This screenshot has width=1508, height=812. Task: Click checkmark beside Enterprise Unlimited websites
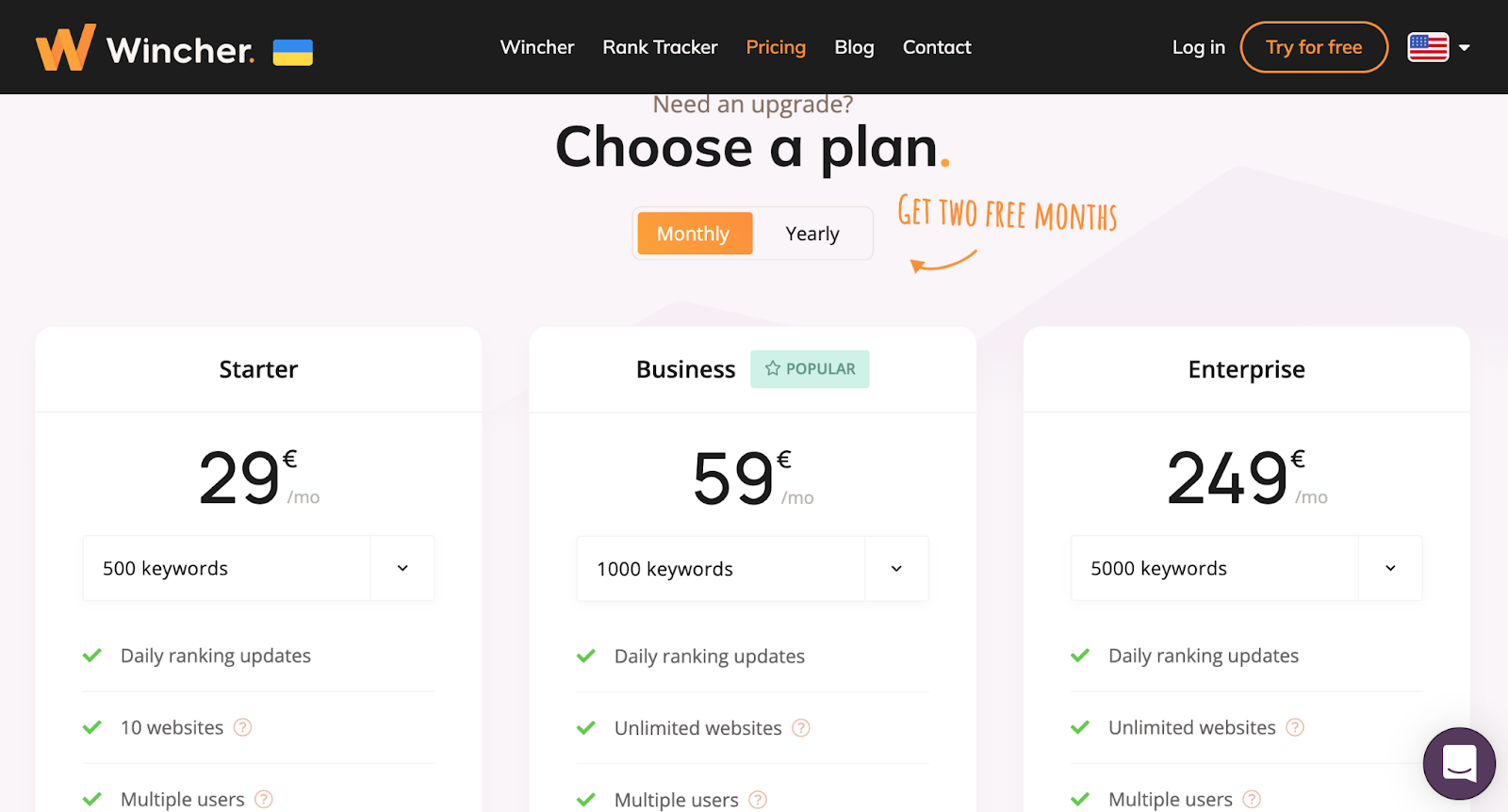[1080, 727]
